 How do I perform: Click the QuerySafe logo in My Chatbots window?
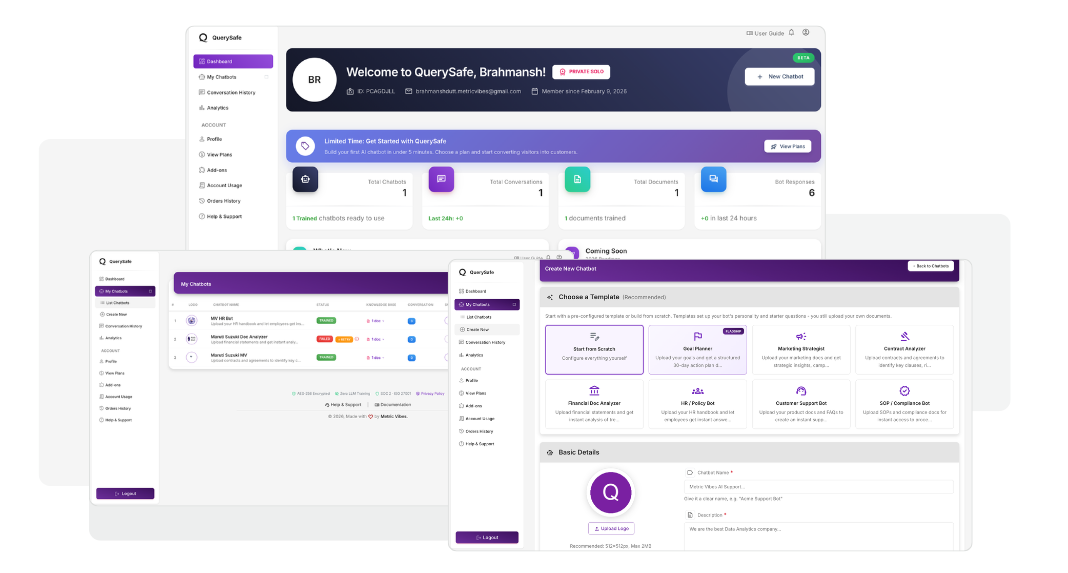click(116, 262)
